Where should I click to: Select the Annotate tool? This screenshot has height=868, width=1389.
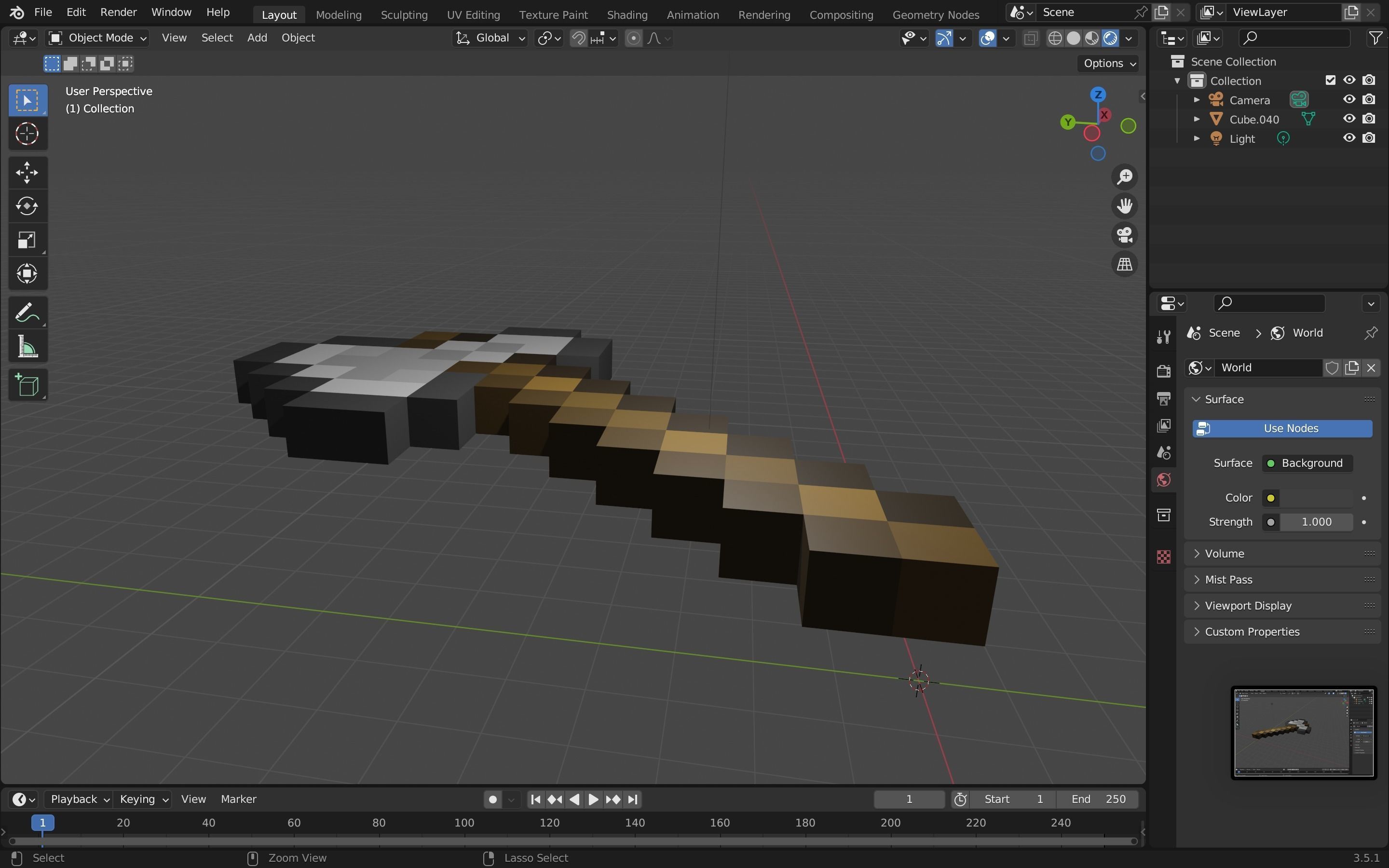coord(27,313)
